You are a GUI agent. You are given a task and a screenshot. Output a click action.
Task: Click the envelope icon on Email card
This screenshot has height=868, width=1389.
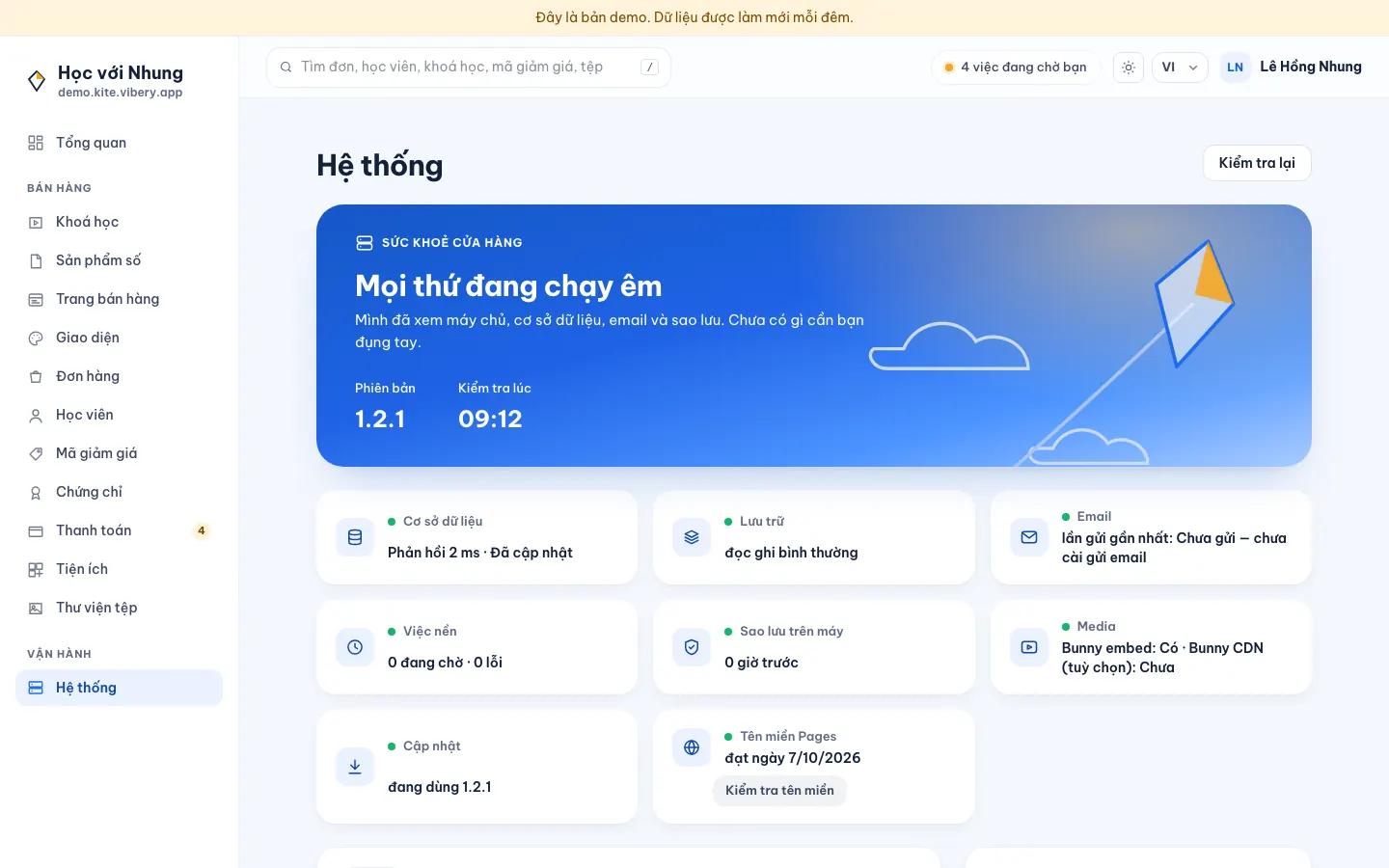(1029, 537)
